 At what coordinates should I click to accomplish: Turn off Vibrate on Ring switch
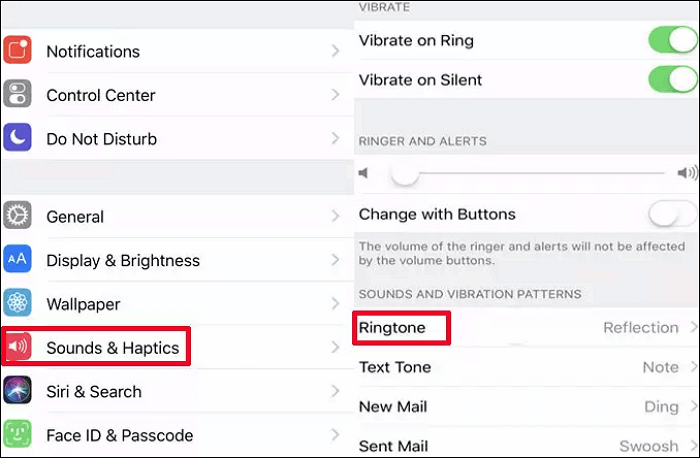(672, 41)
